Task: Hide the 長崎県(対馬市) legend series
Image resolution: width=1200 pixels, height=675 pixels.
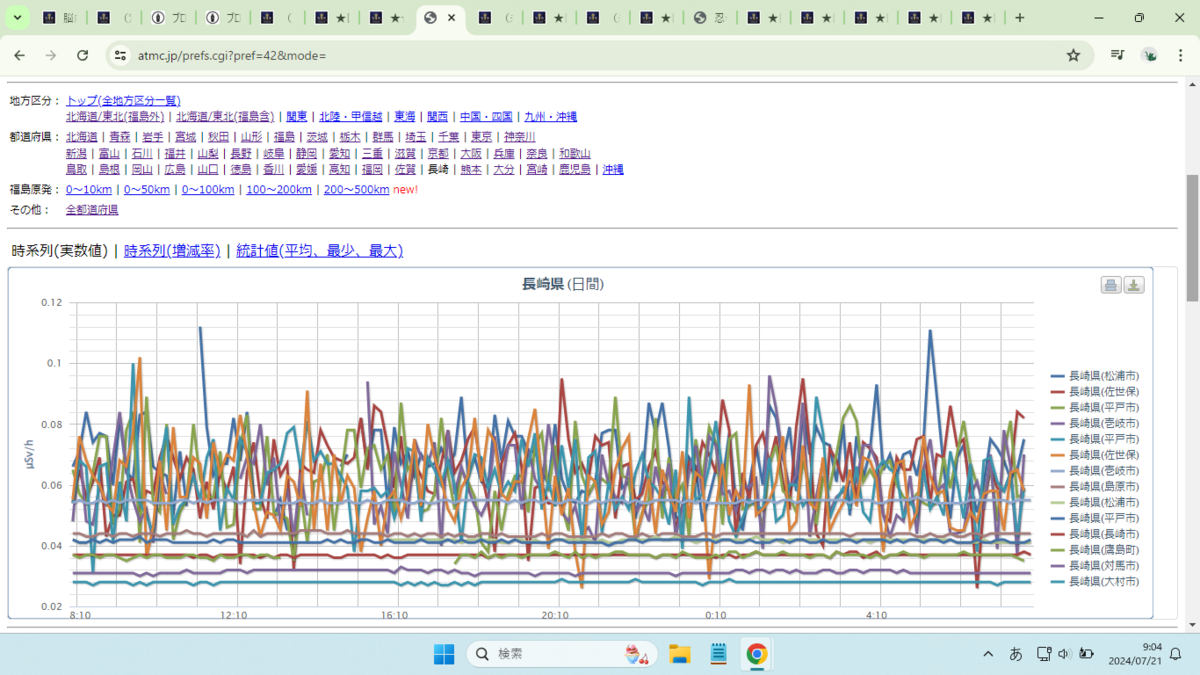Action: coord(1095,565)
